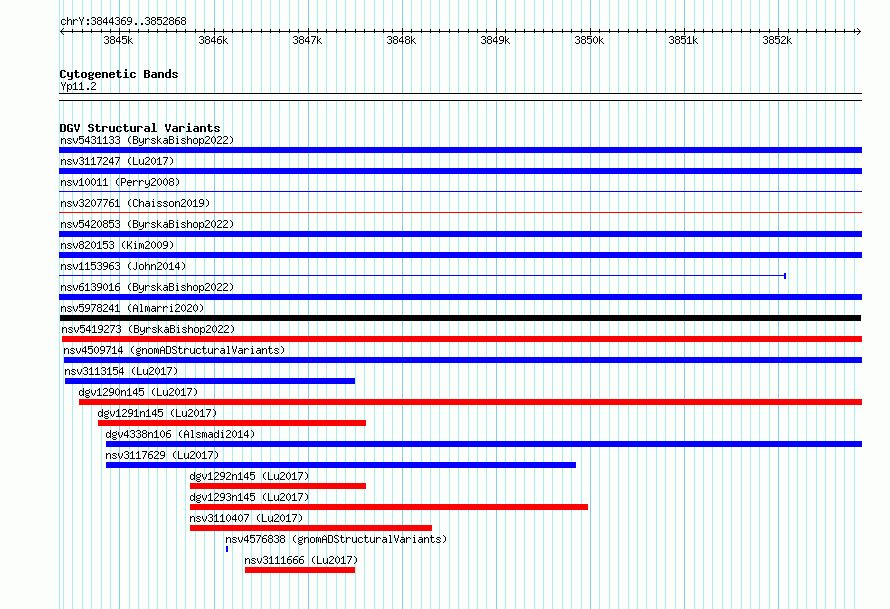Open nsv5419273 (ByrskaBishop2022) label

click(148, 329)
